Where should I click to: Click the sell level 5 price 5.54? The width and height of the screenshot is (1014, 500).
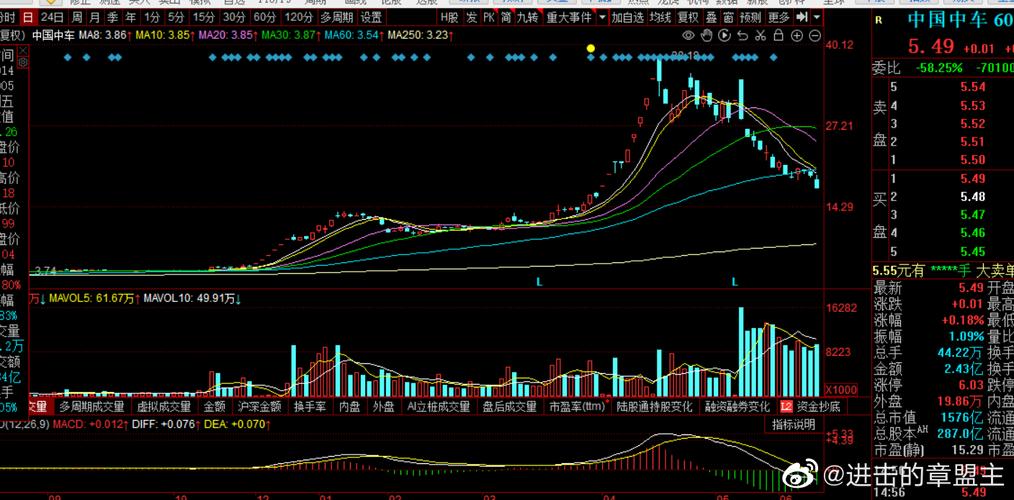pos(973,87)
